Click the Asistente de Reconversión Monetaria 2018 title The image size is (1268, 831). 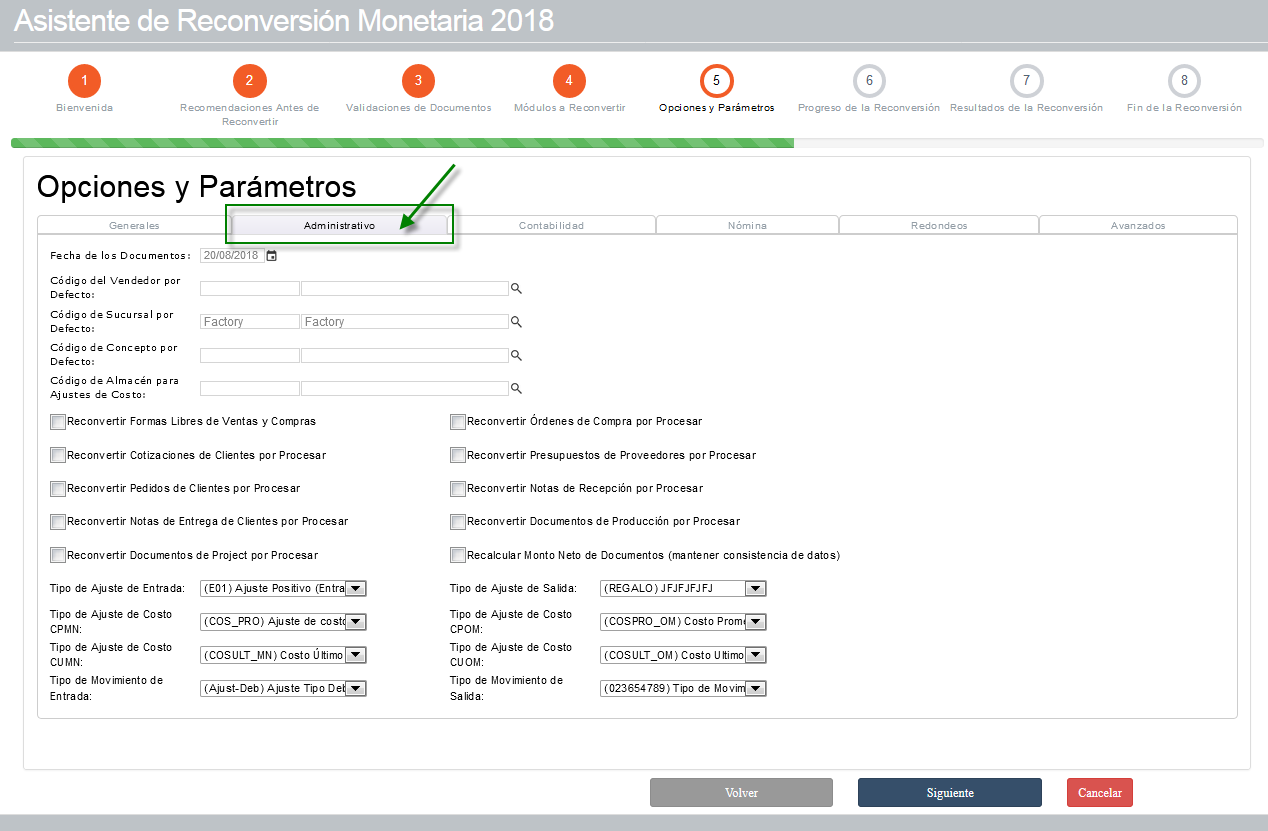click(x=284, y=21)
